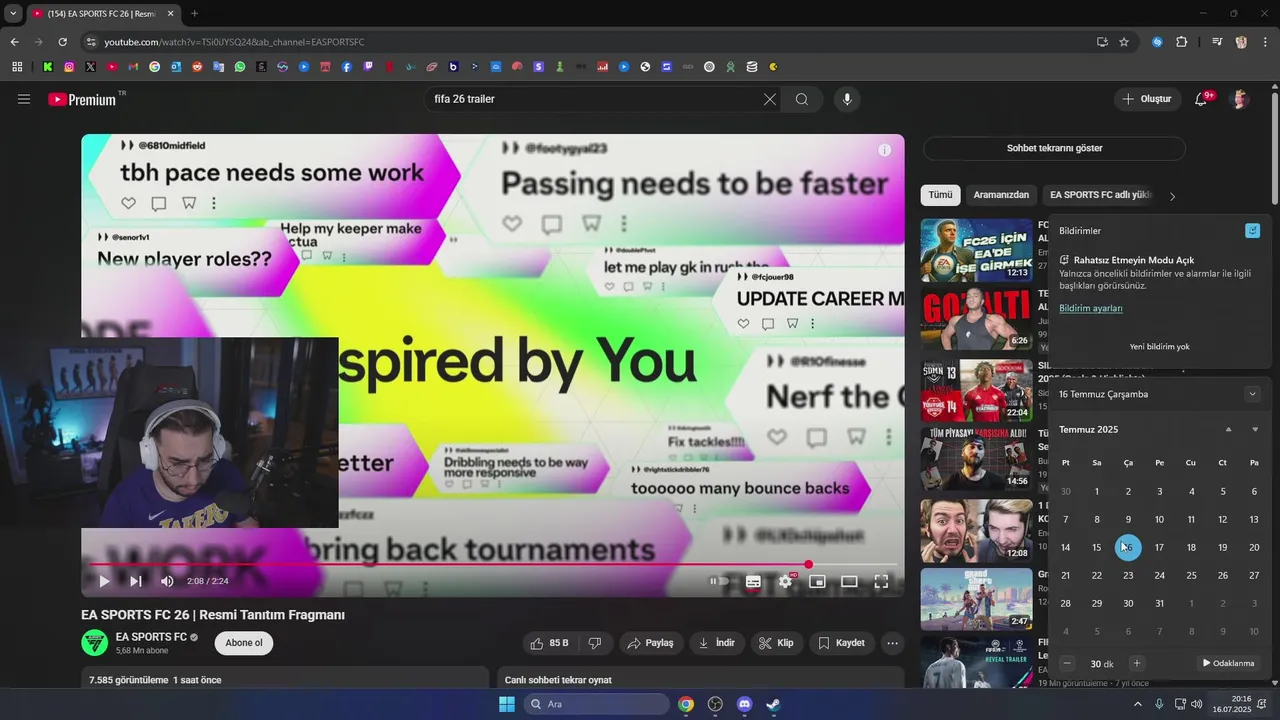
Task: Toggle theater mode
Action: (x=849, y=581)
